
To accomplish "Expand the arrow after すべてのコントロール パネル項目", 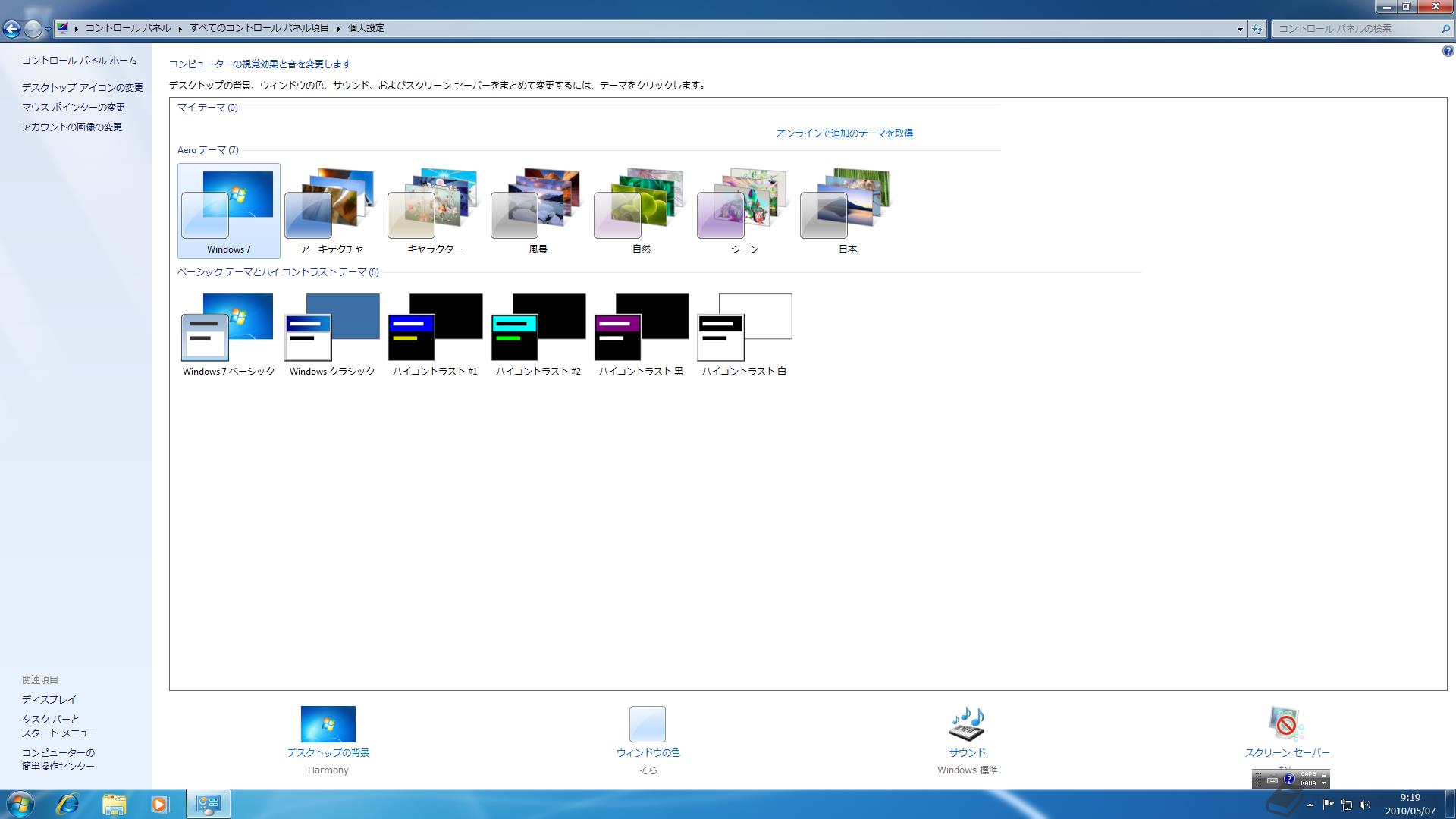I will [338, 28].
